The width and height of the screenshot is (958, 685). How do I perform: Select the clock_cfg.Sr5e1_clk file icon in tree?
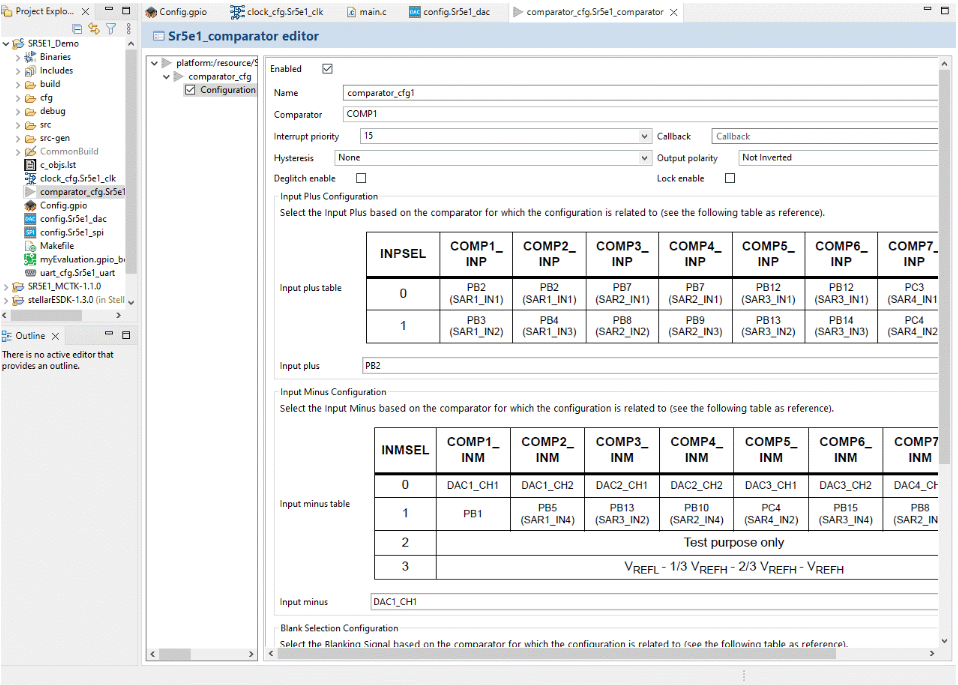click(x=30, y=178)
